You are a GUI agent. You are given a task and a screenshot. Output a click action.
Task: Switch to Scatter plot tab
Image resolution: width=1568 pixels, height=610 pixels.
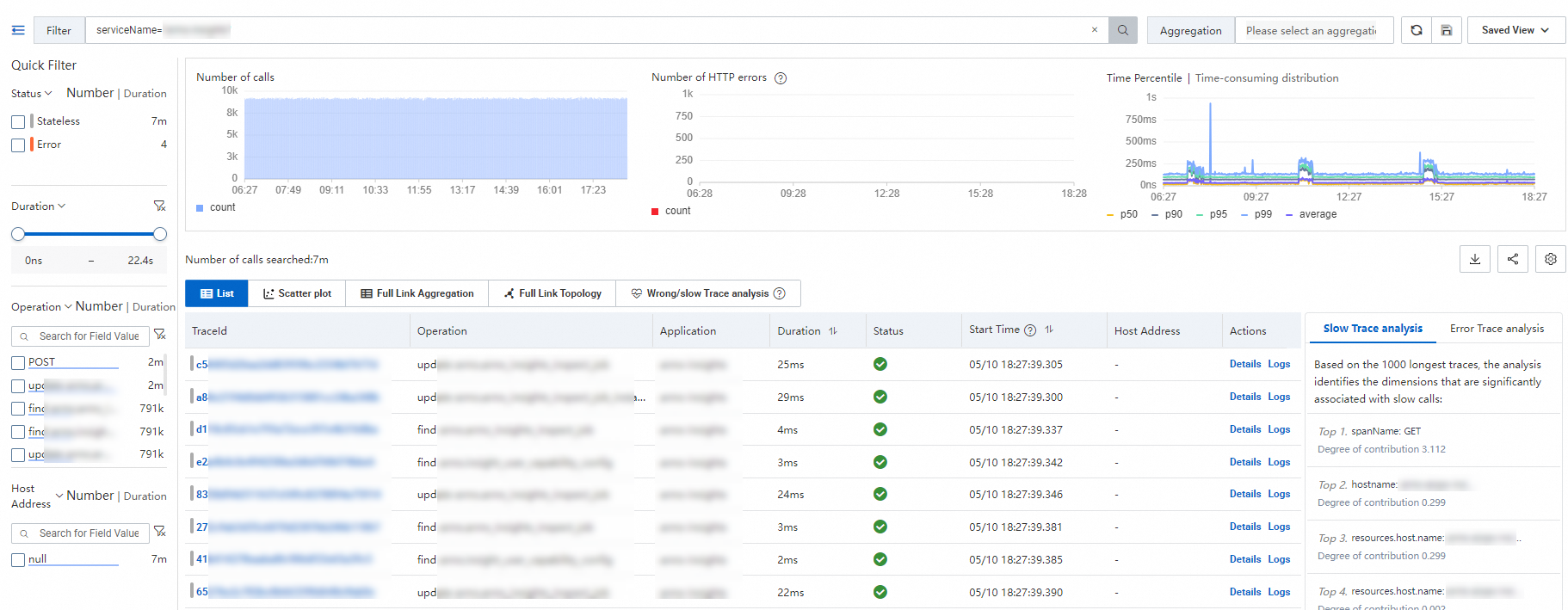tap(297, 293)
